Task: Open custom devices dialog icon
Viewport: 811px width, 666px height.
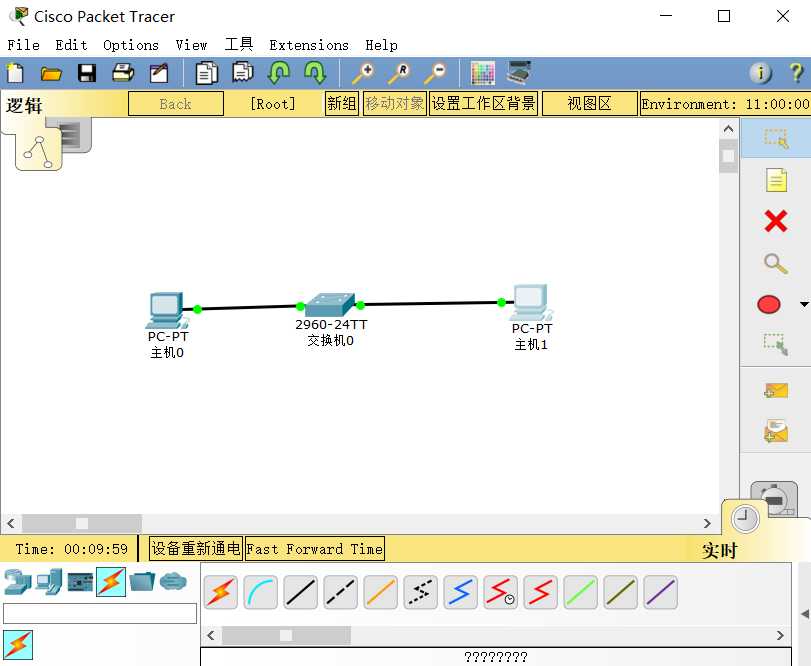Action: point(519,73)
